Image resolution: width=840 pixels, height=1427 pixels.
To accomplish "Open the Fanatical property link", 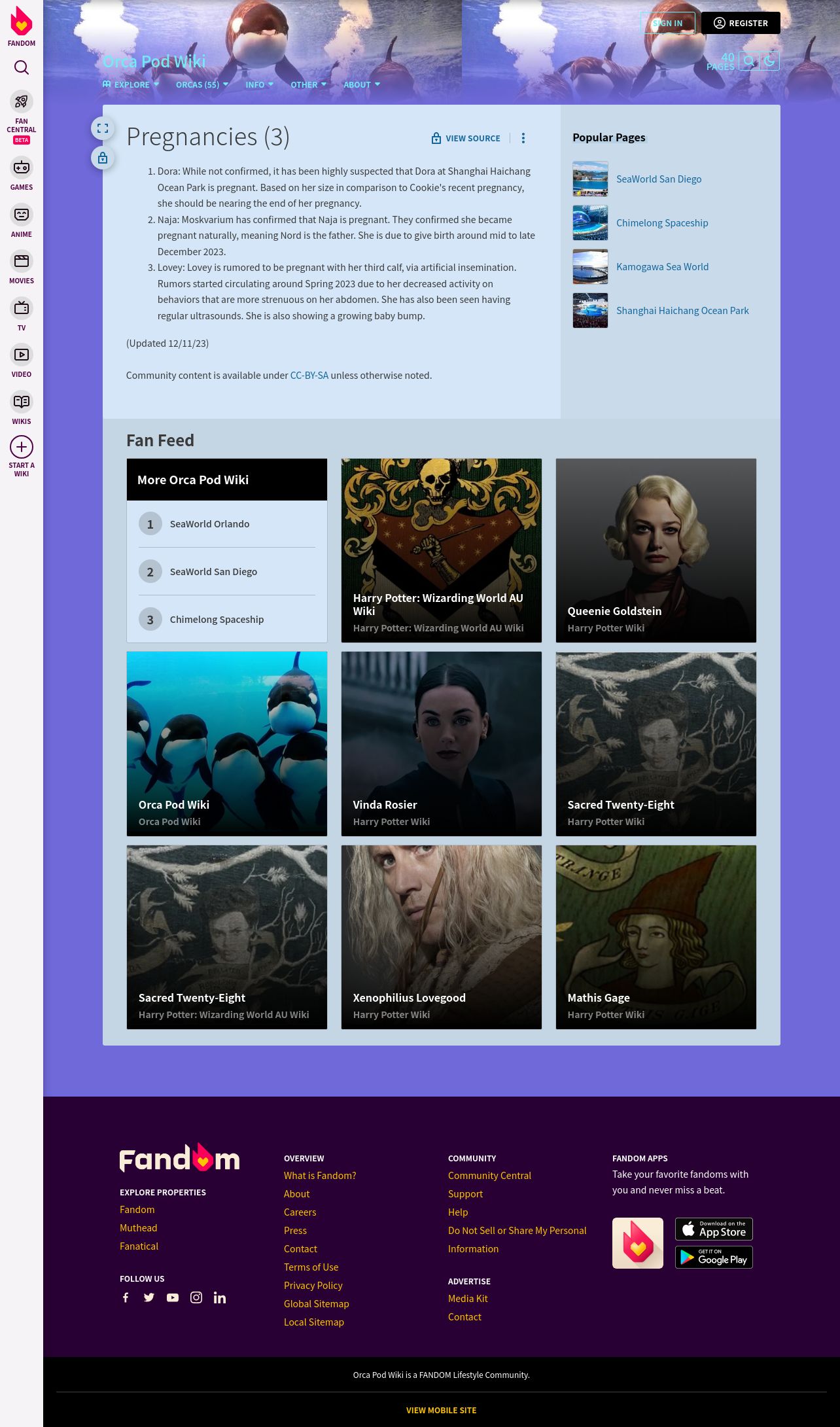I will (139, 1246).
